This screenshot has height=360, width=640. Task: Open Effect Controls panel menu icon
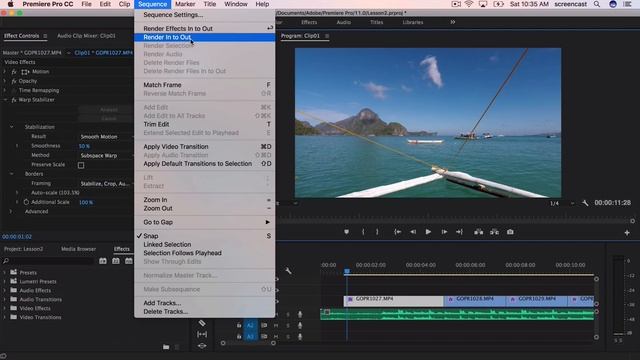coord(45,36)
